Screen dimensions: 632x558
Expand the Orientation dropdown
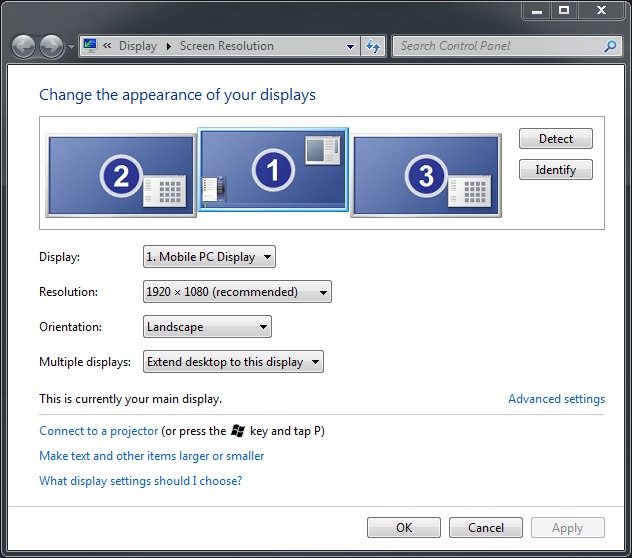click(x=207, y=327)
